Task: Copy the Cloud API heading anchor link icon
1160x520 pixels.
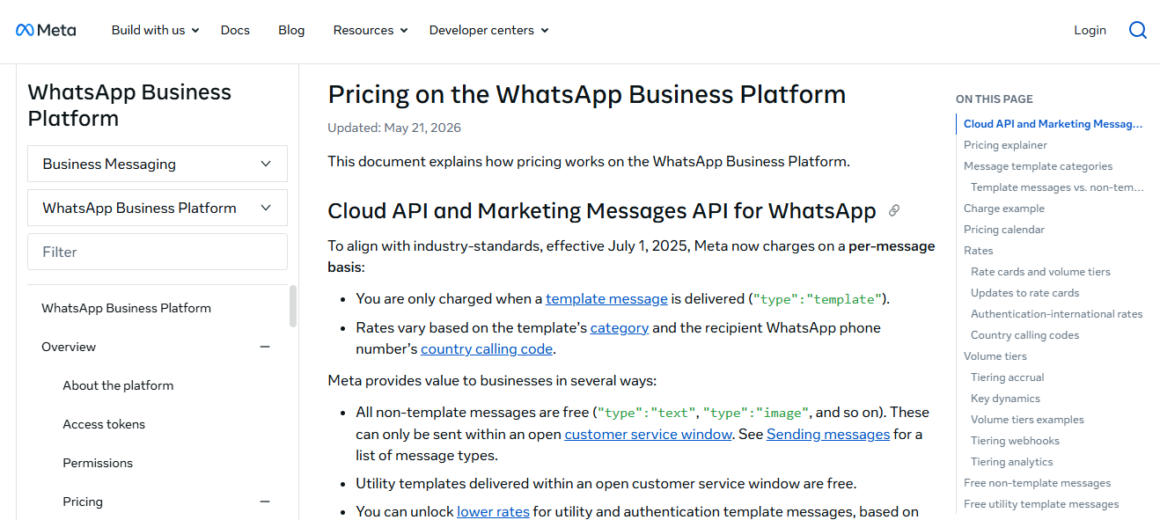Action: pos(894,211)
